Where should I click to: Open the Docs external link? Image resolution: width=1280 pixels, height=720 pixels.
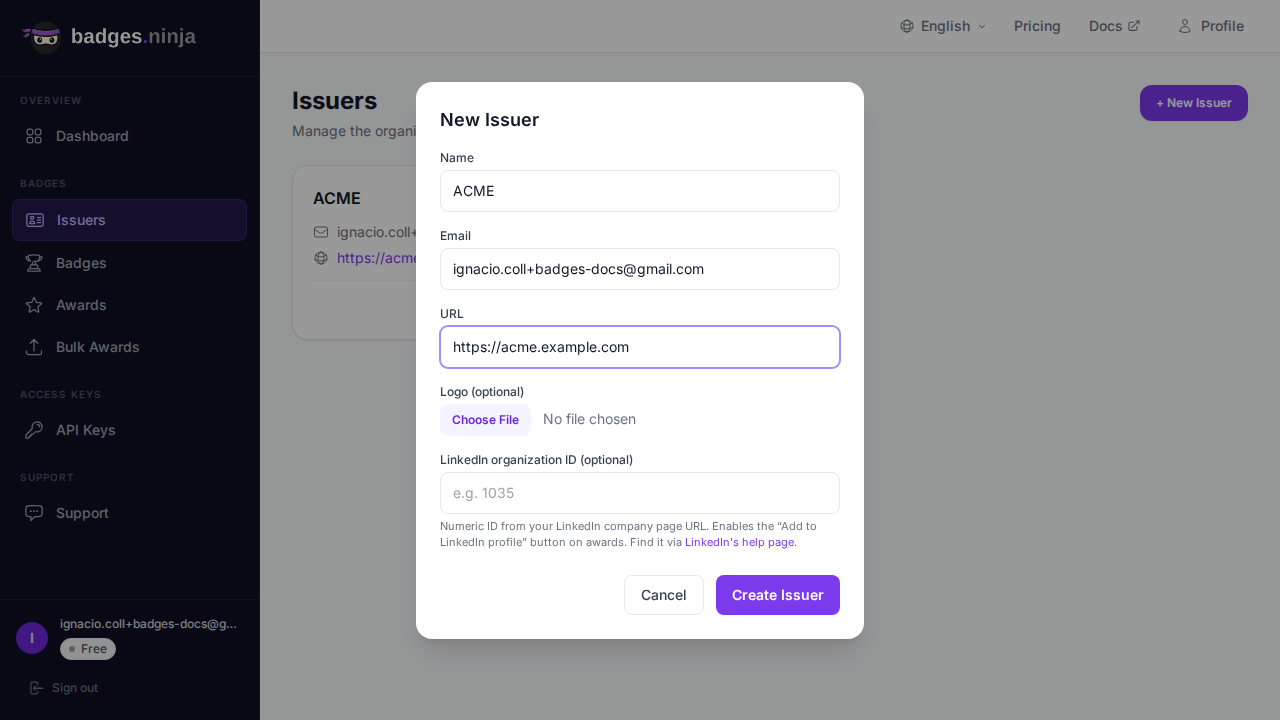click(x=1114, y=26)
